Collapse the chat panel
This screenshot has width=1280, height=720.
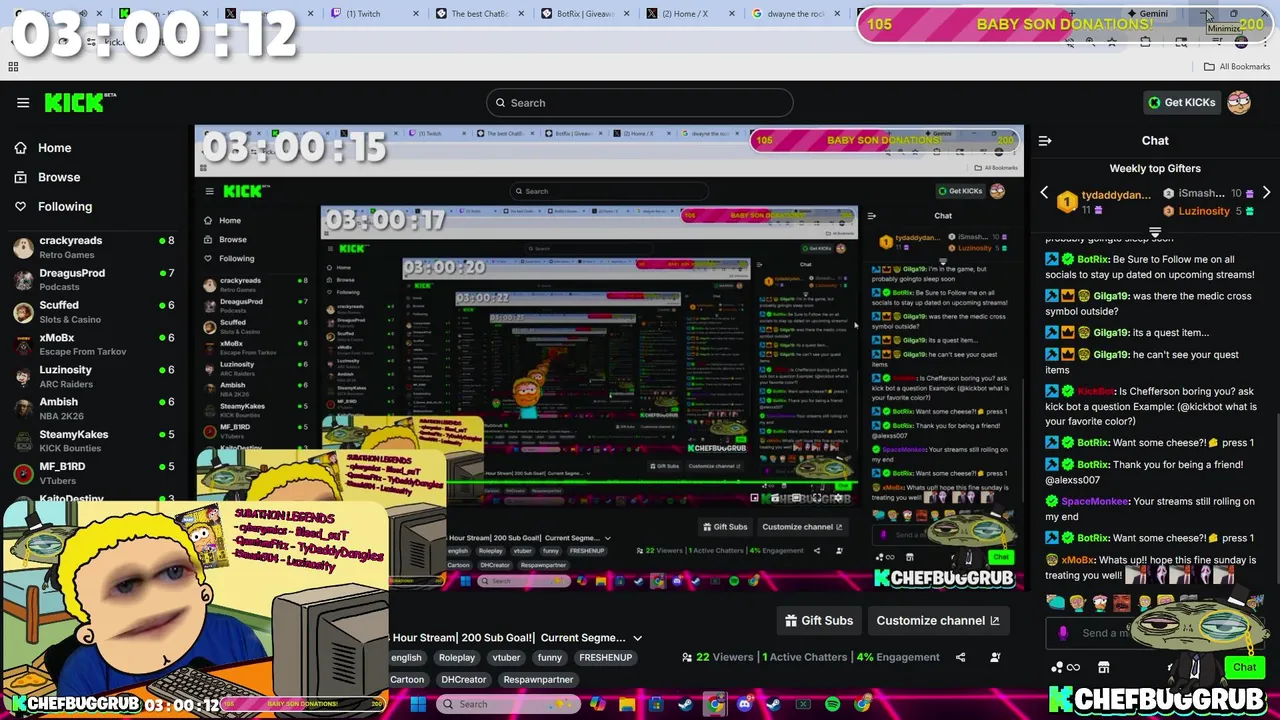click(1045, 141)
